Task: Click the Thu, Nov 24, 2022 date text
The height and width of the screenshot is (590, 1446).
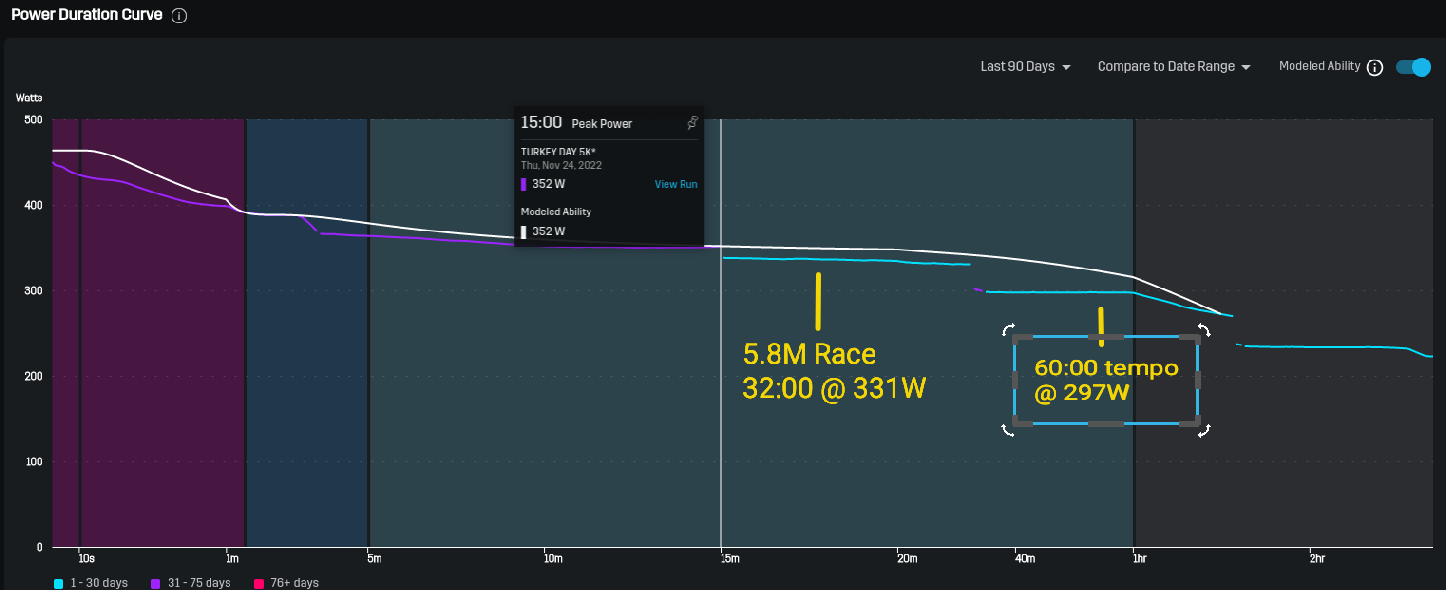Action: pyautogui.click(x=561, y=165)
